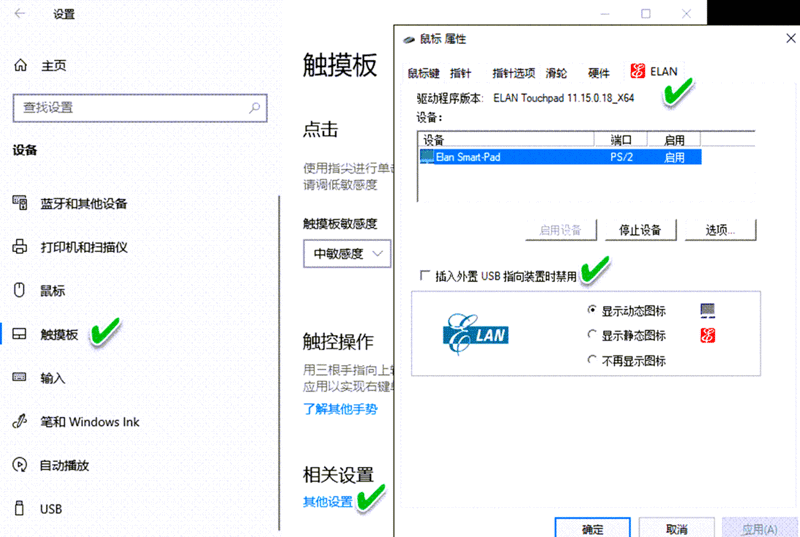Click the 应用(A) button
The width and height of the screenshot is (800, 537).
760,528
